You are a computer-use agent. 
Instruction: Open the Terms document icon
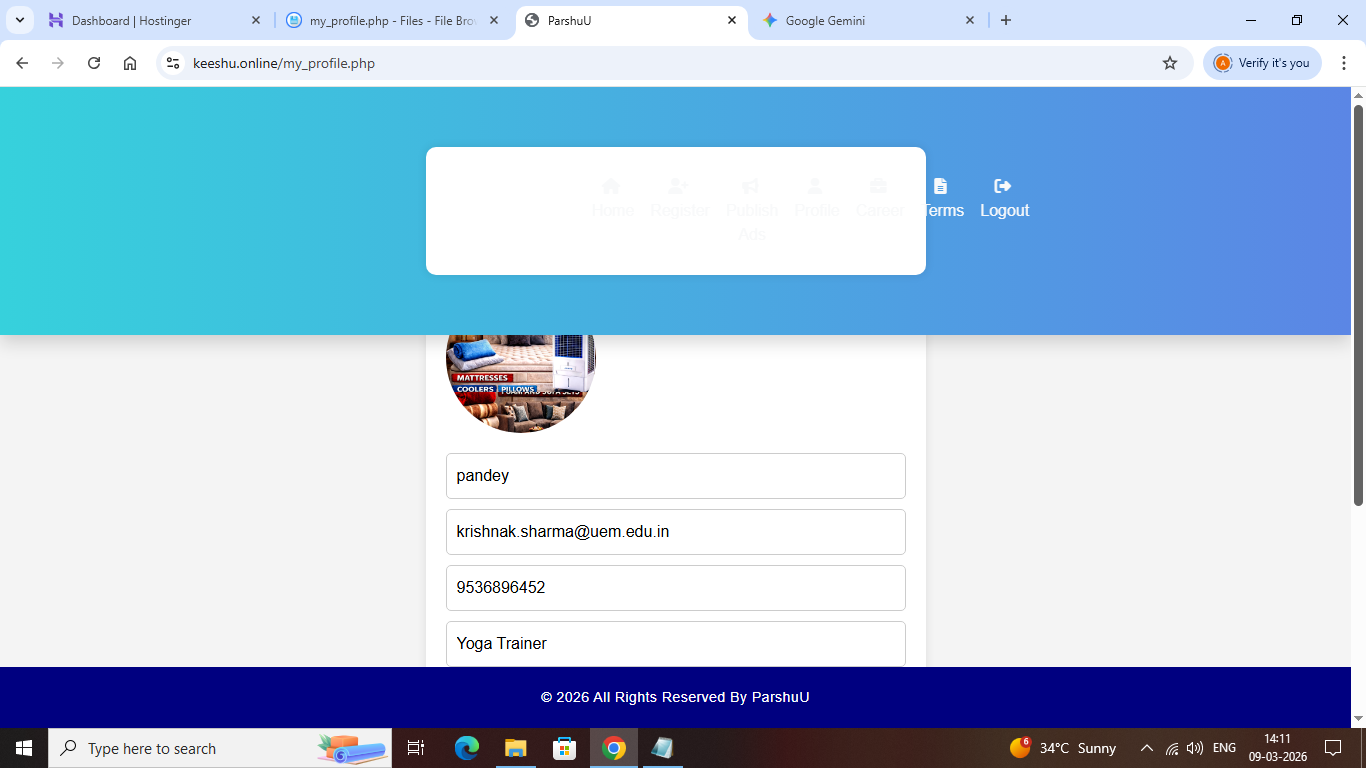[x=940, y=186]
